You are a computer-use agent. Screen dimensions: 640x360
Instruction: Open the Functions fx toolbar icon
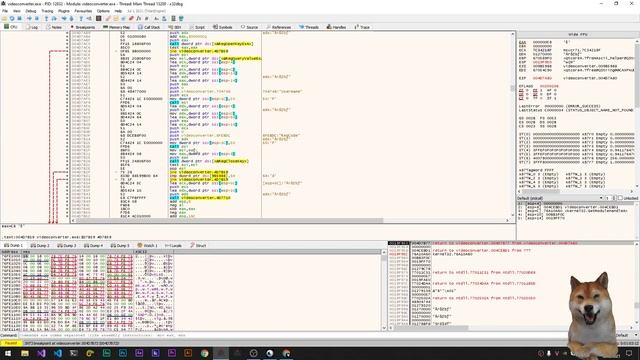(x=139, y=19)
